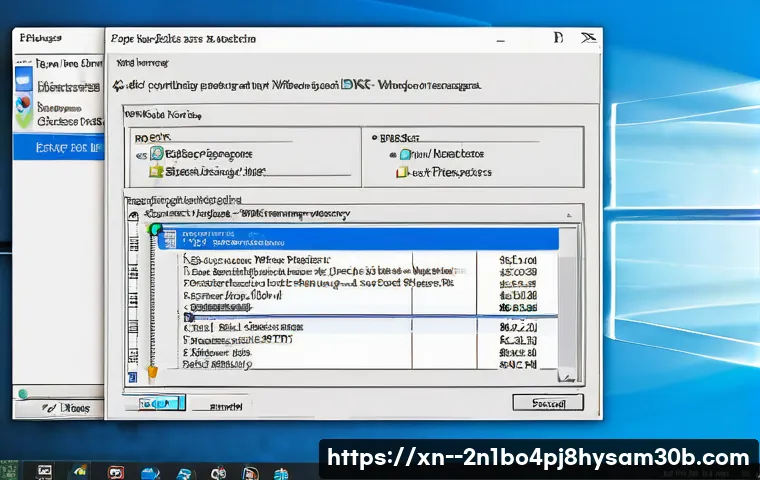
Task: Click the table icon in the blue selected row
Action: pos(170,239)
